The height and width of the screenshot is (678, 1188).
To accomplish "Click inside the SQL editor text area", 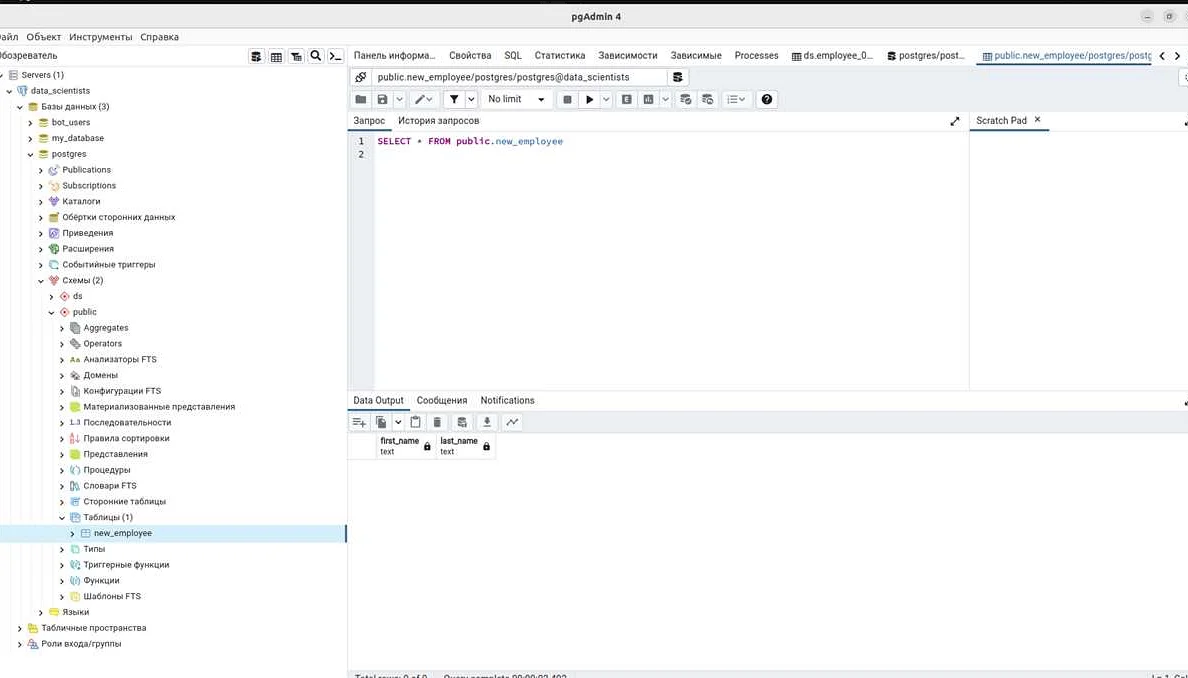I will pyautogui.click(x=671, y=261).
